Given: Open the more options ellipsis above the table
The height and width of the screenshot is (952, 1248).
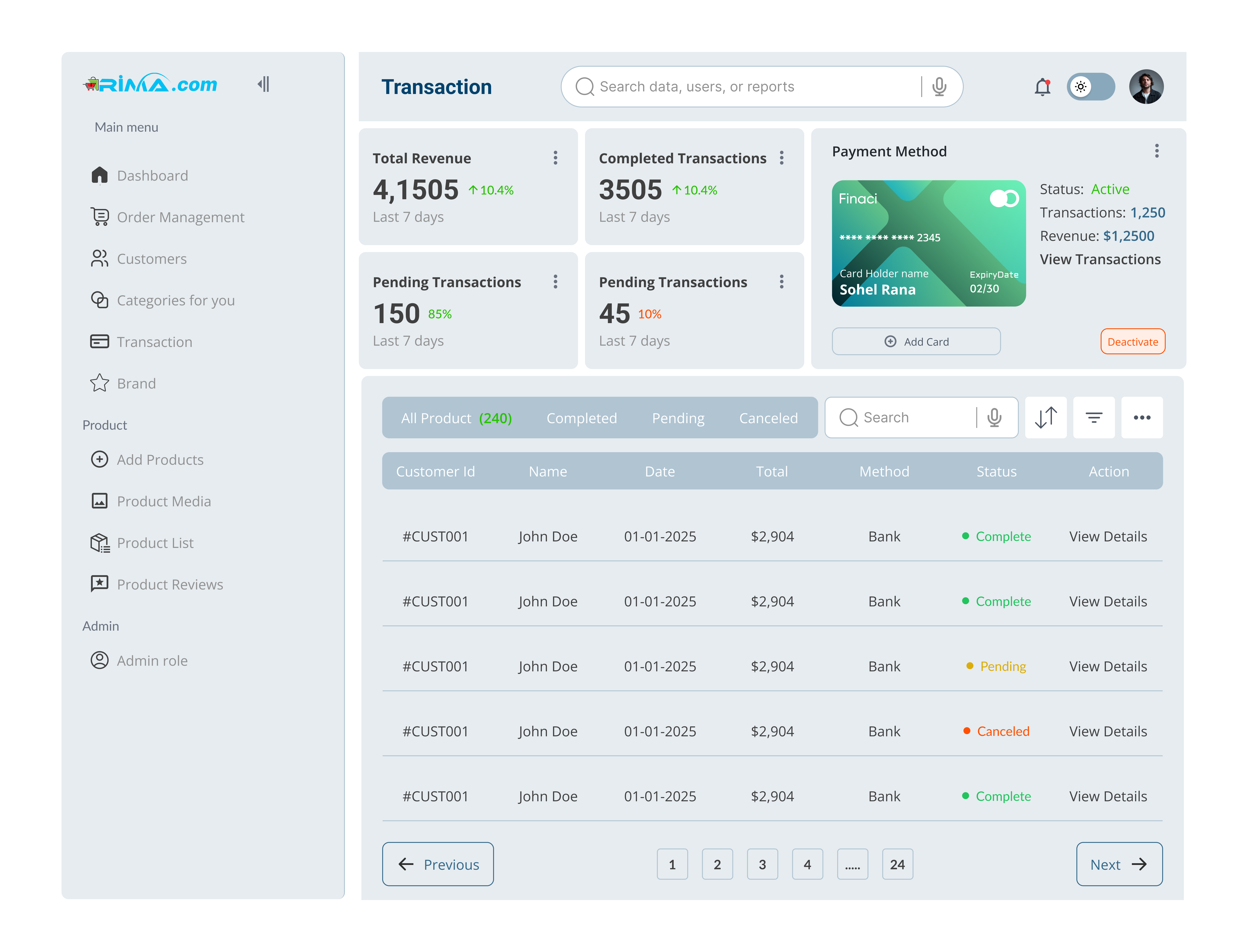Looking at the screenshot, I should pyautogui.click(x=1142, y=418).
